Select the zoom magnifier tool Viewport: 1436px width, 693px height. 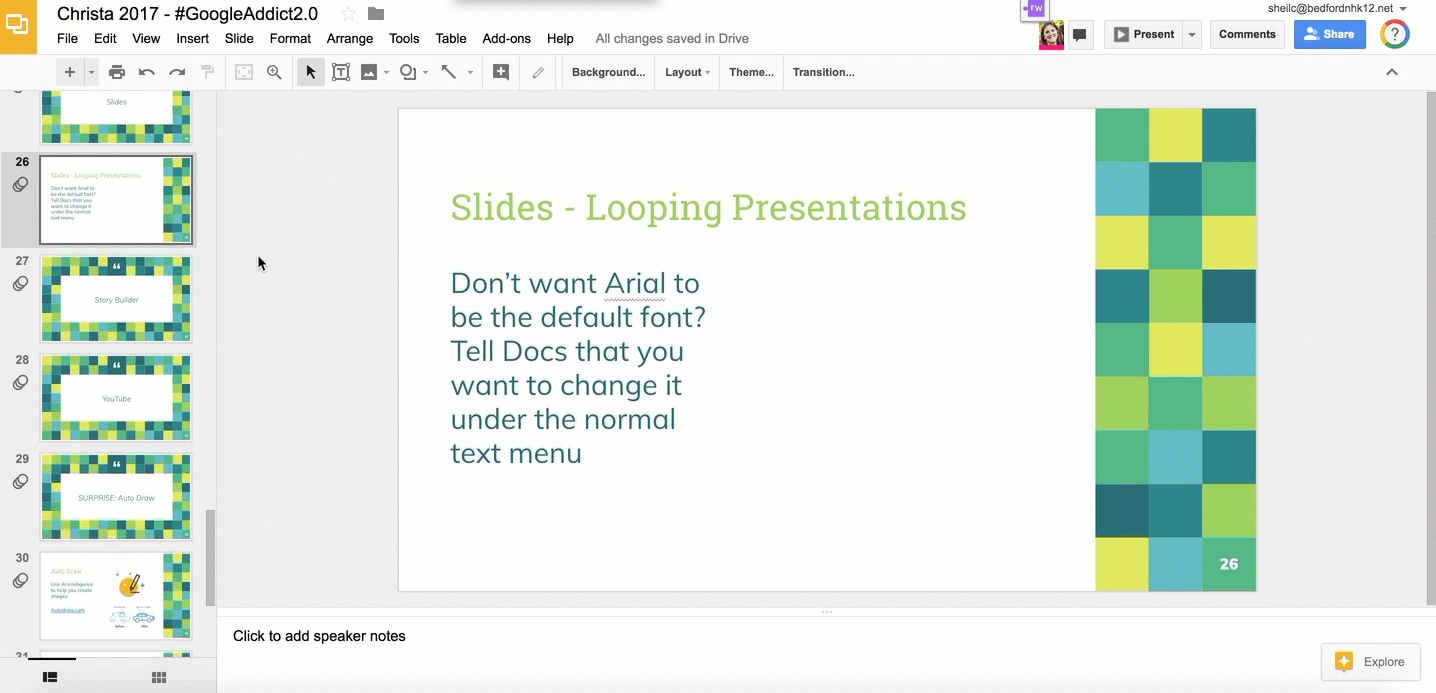click(274, 72)
